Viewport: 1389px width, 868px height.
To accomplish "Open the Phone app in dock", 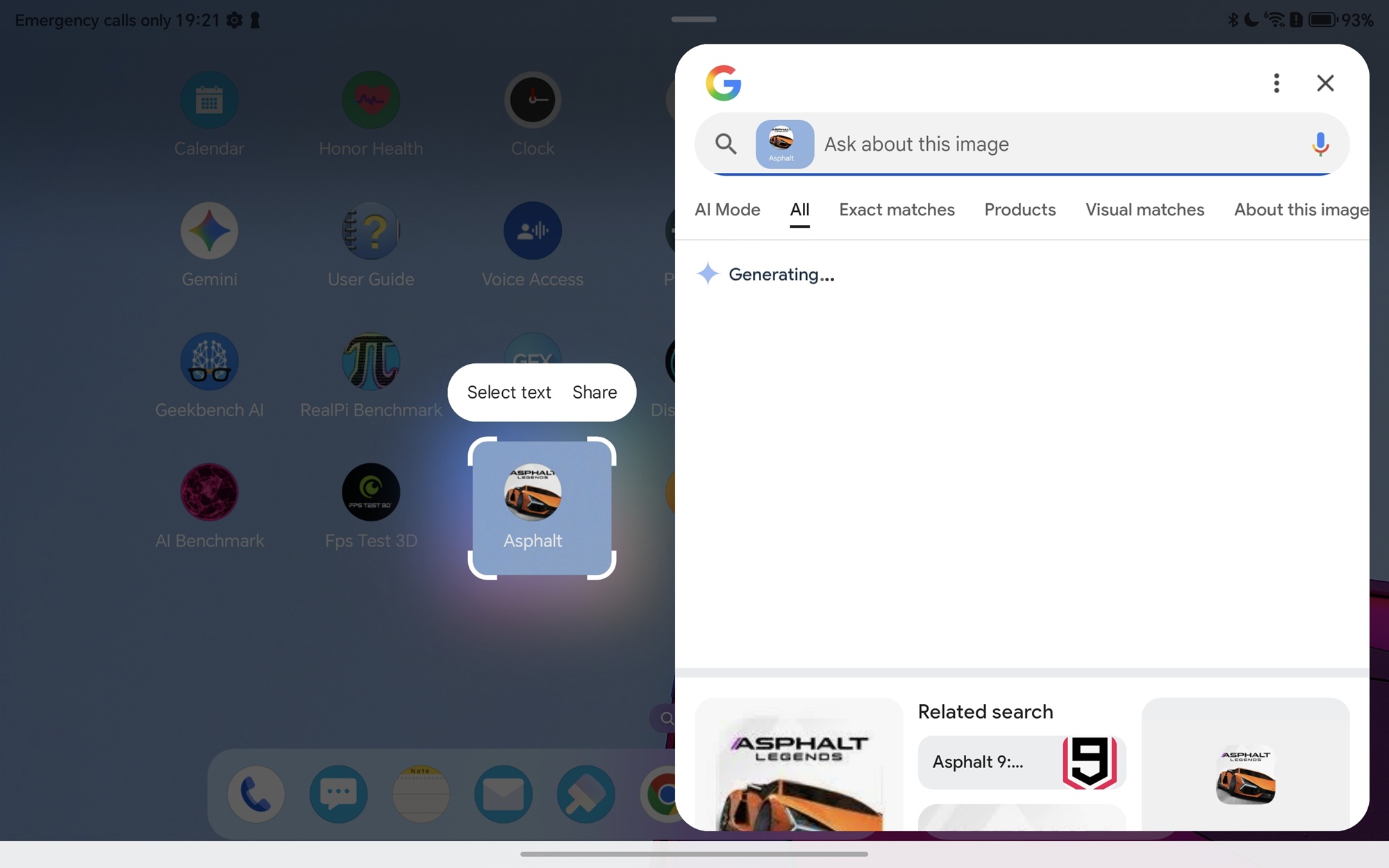I will (256, 794).
